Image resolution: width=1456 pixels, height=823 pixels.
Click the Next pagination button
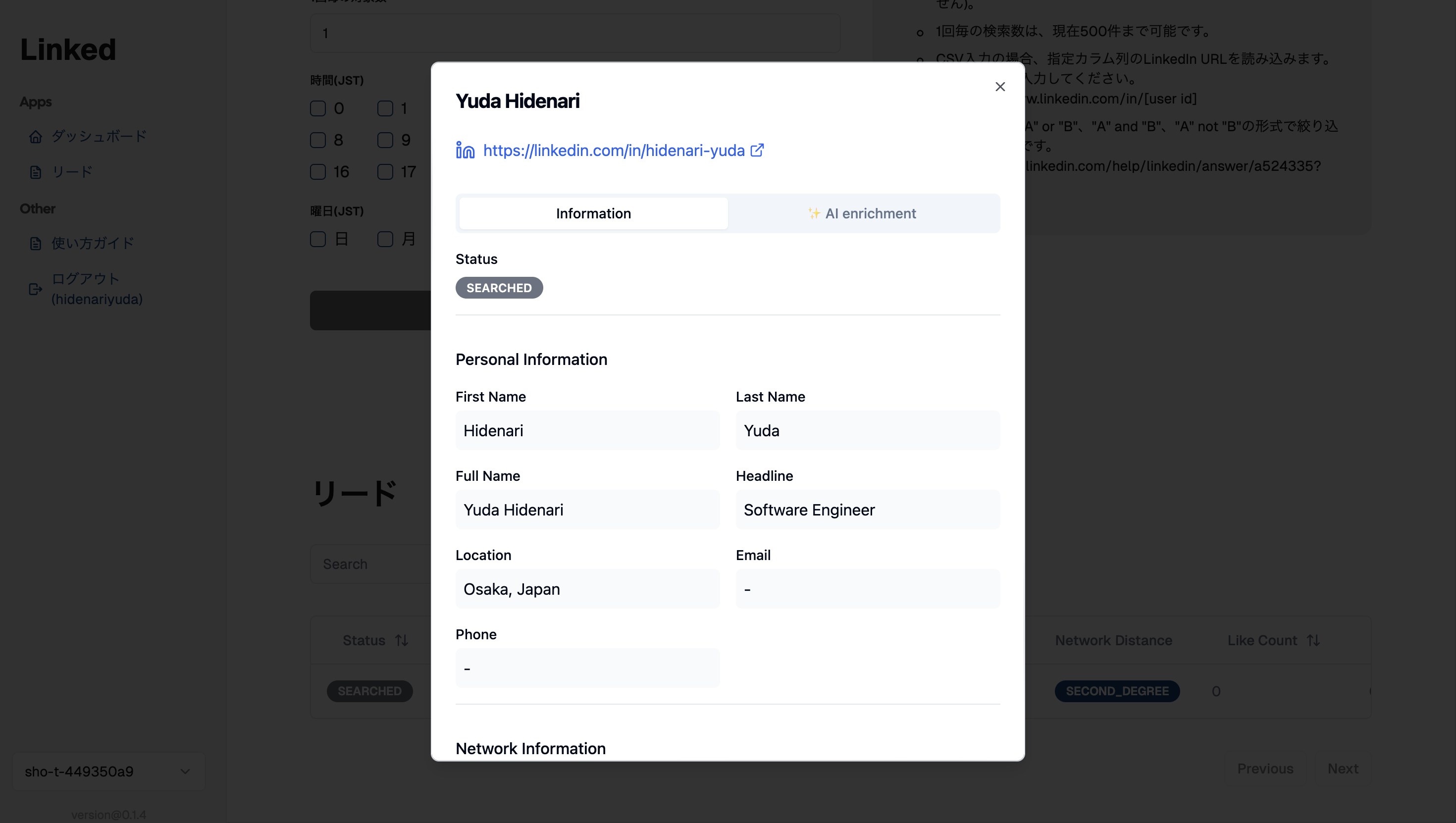coord(1344,768)
